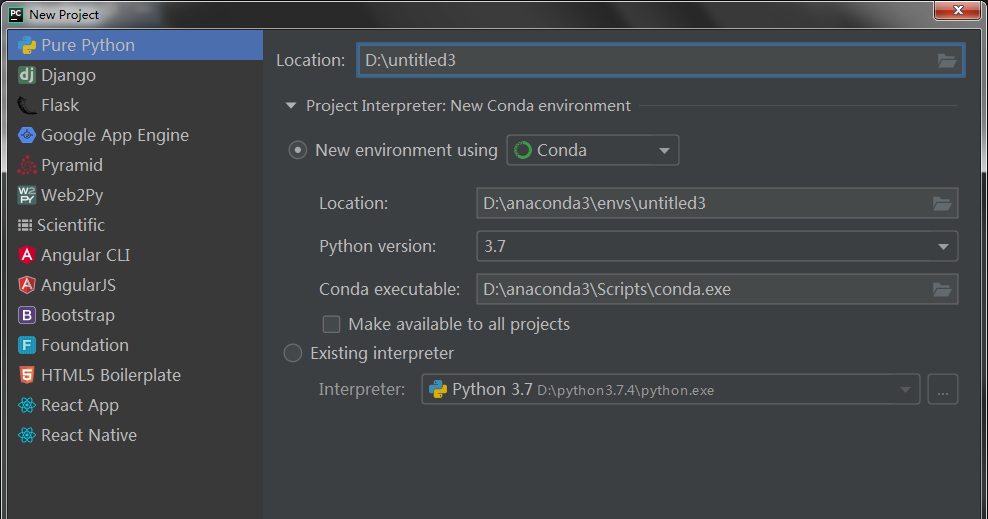Click the Pyramid framework icon
This screenshot has width=988, height=519.
[27, 165]
